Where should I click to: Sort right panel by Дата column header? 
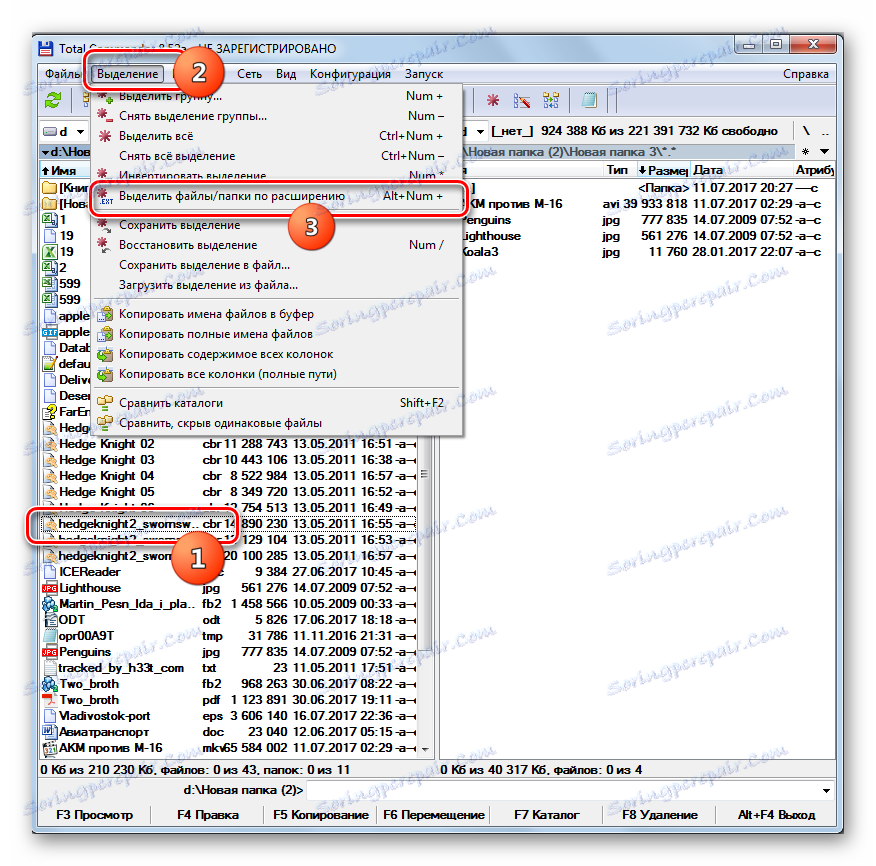pyautogui.click(x=741, y=170)
